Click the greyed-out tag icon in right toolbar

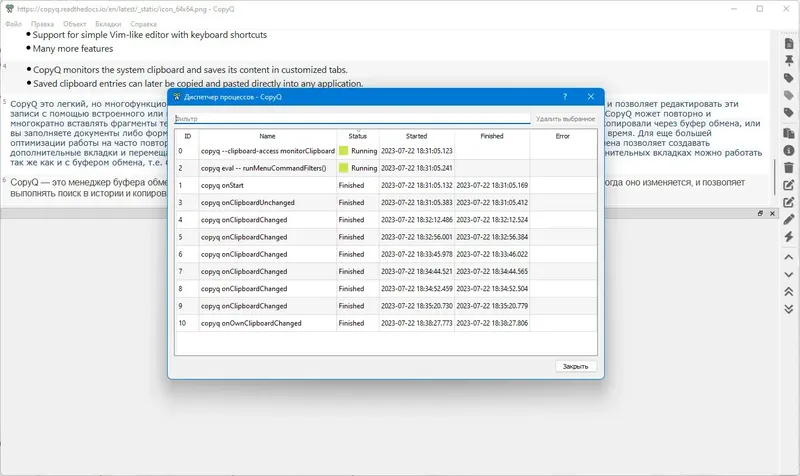(788, 95)
